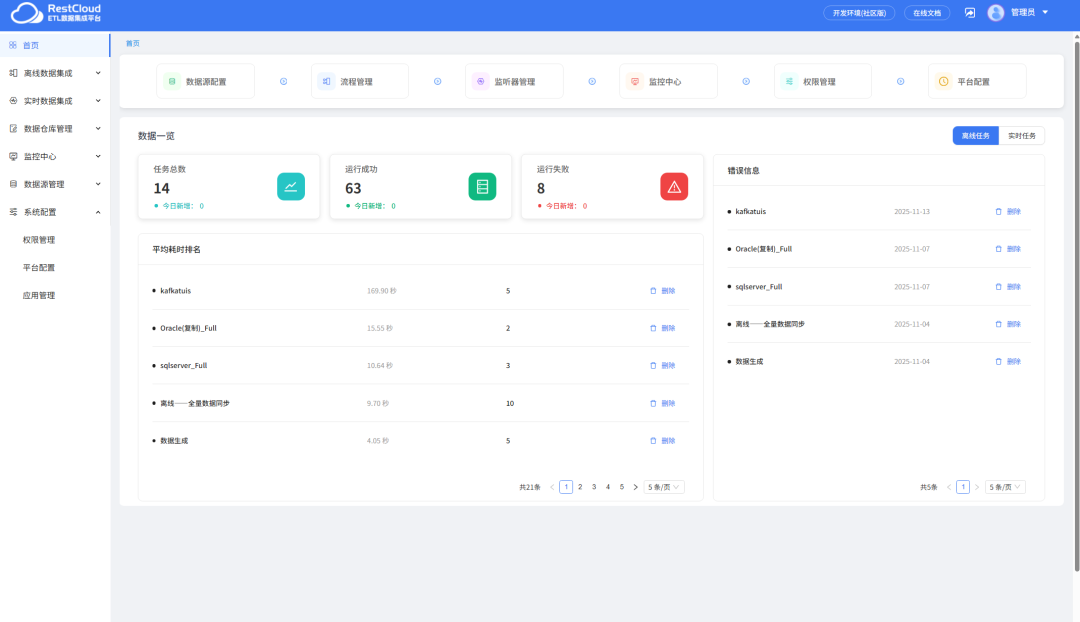Click '169.90 秒' duration value
The height and width of the screenshot is (622, 1080).
click(x=382, y=291)
